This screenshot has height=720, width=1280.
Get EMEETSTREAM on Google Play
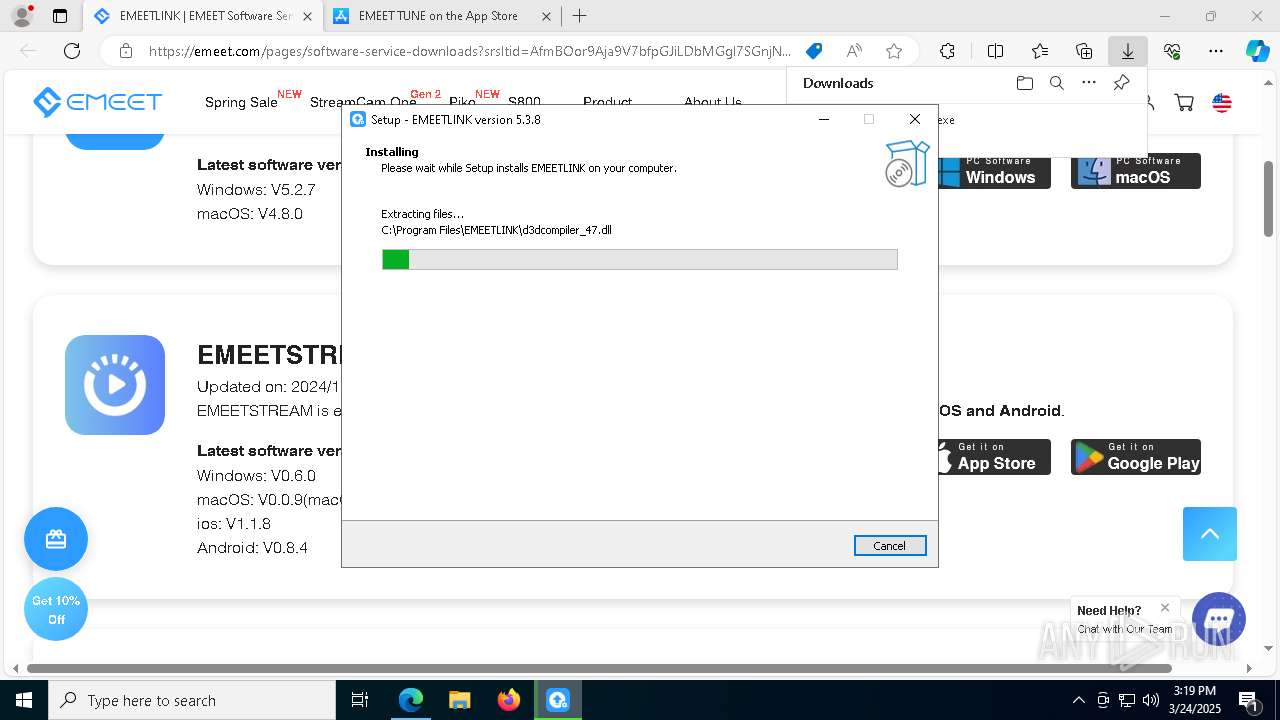coord(1136,457)
